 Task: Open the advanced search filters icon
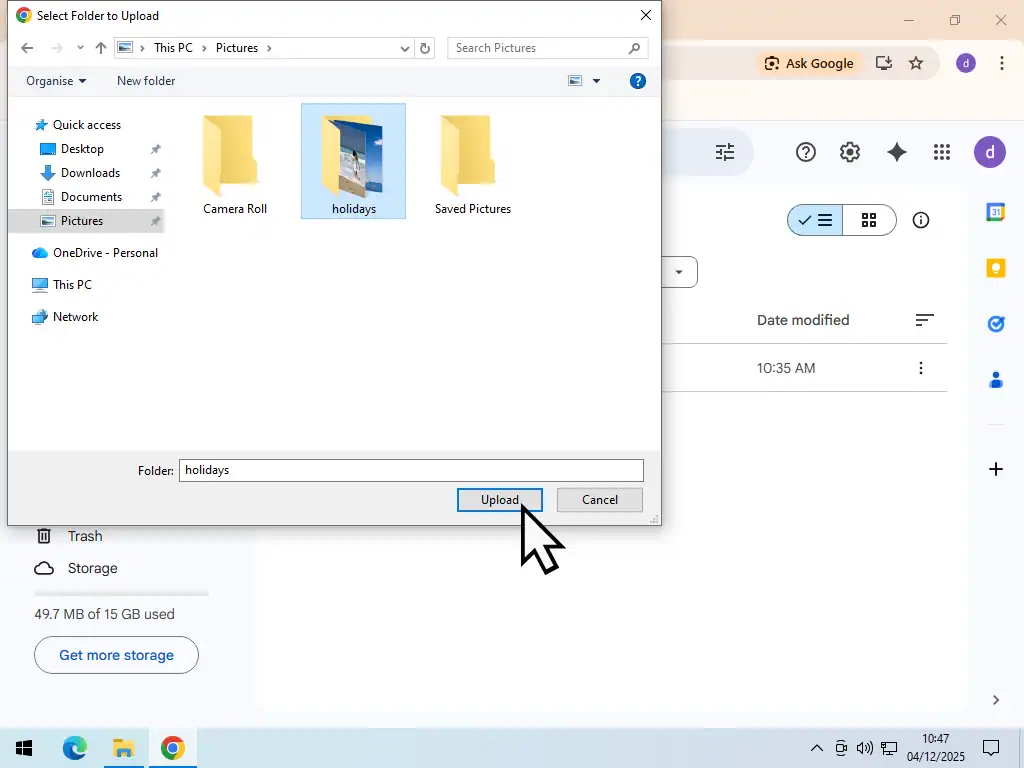click(x=724, y=152)
